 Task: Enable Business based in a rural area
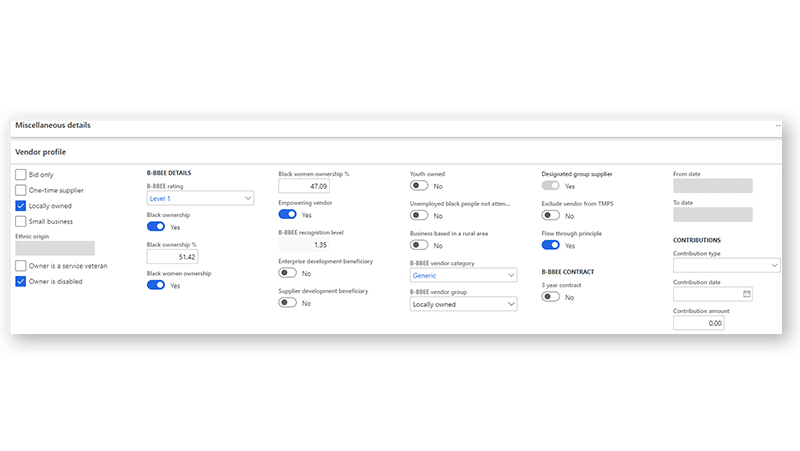tap(420, 245)
